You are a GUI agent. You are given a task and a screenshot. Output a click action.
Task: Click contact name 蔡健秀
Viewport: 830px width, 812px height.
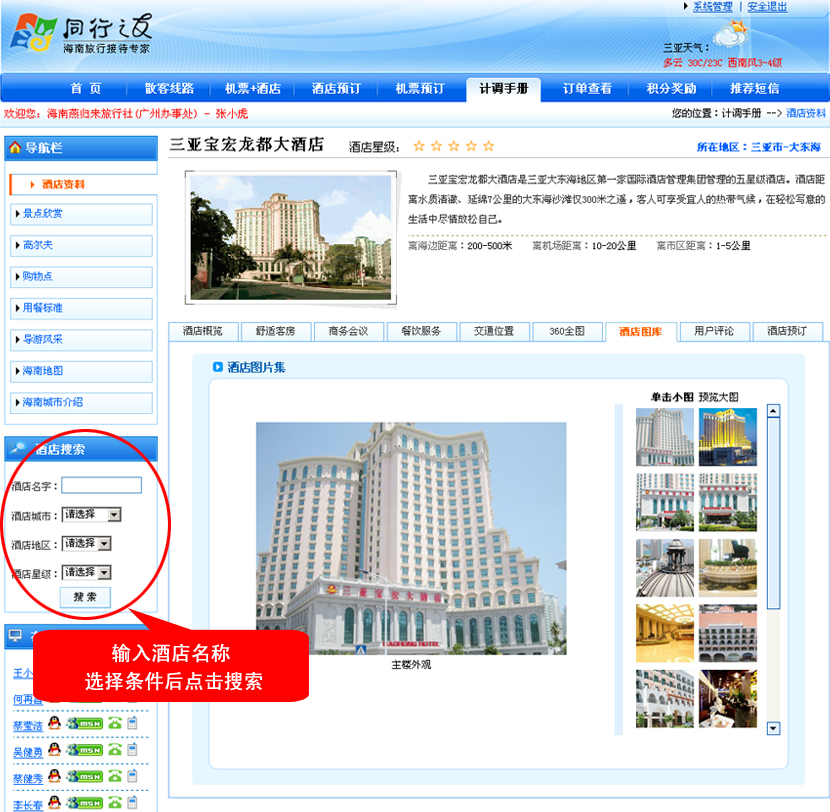point(28,779)
